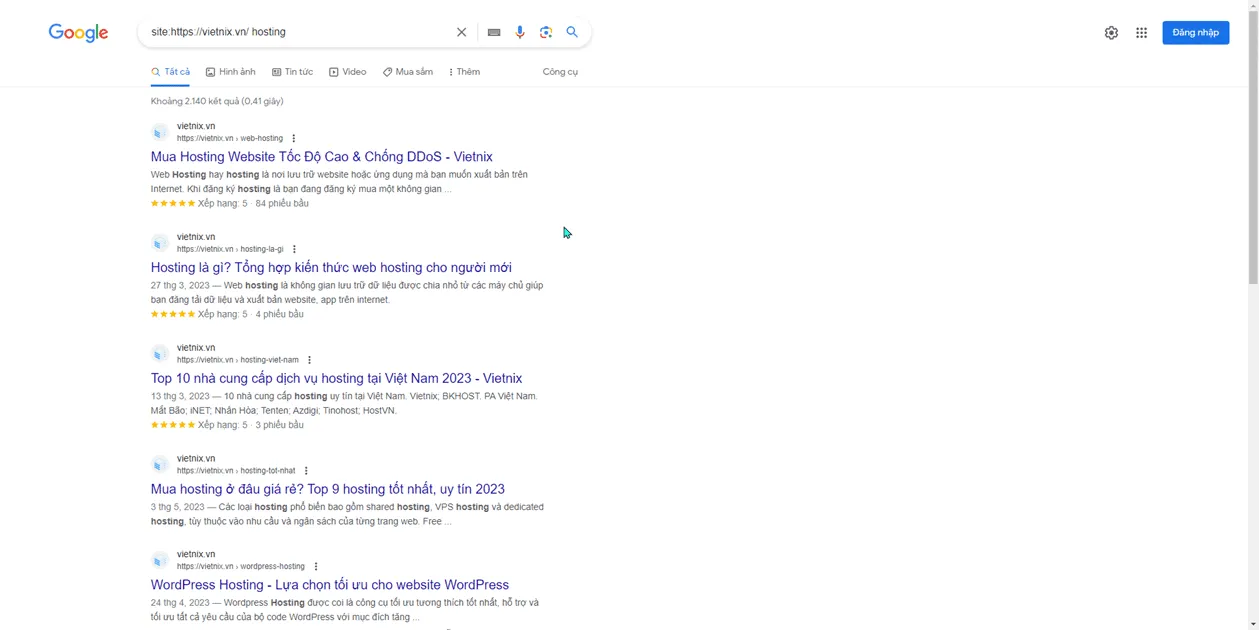1259x630 pixels.
Task: Expand Thêm to see more search categories
Action: (464, 71)
